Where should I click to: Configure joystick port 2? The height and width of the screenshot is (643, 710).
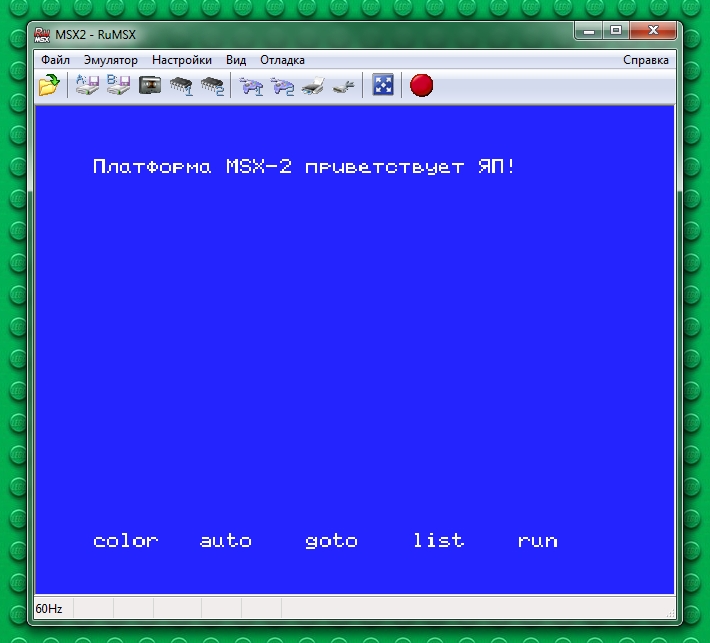(282, 86)
